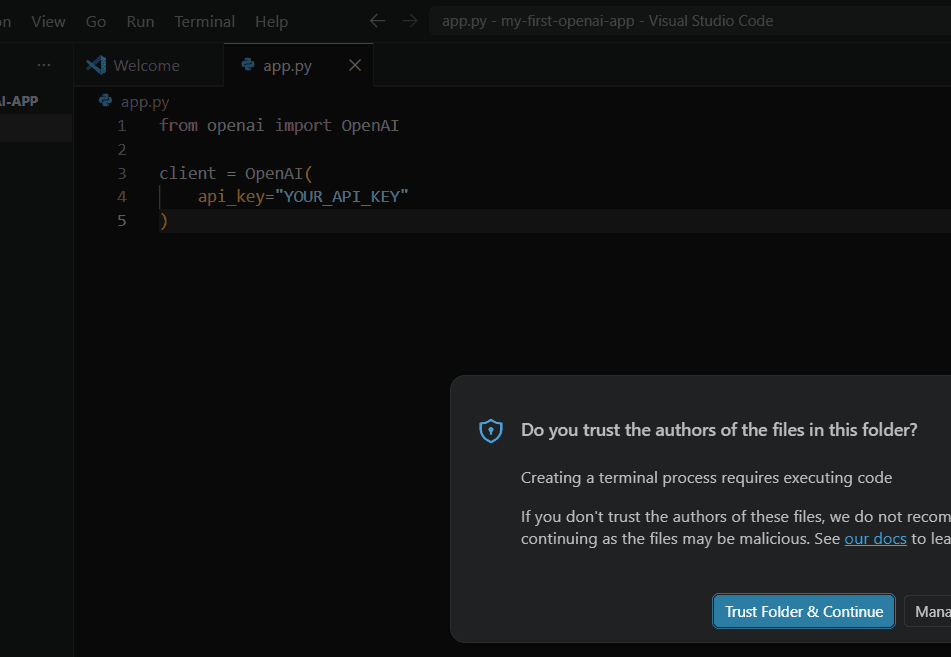Click the Manage button in trust dialog

[x=928, y=611]
